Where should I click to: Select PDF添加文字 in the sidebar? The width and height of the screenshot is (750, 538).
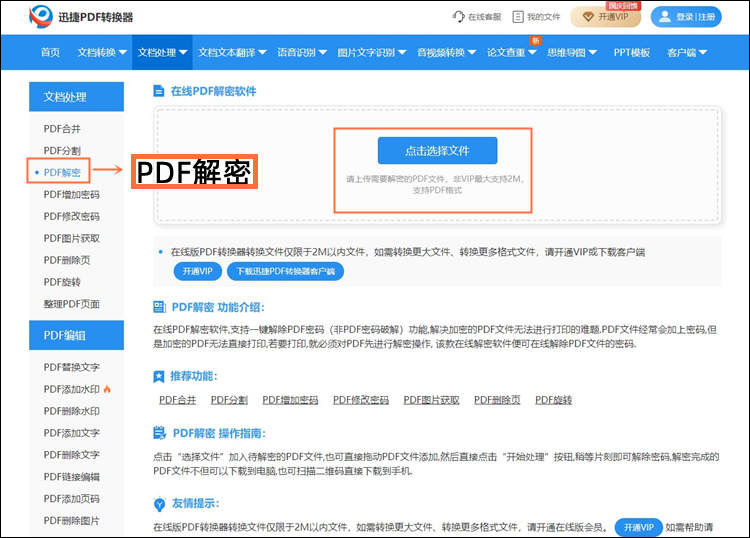(x=72, y=433)
